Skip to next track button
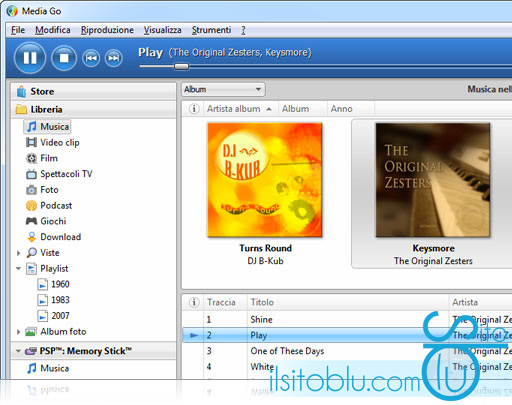The image size is (512, 405). tap(114, 58)
